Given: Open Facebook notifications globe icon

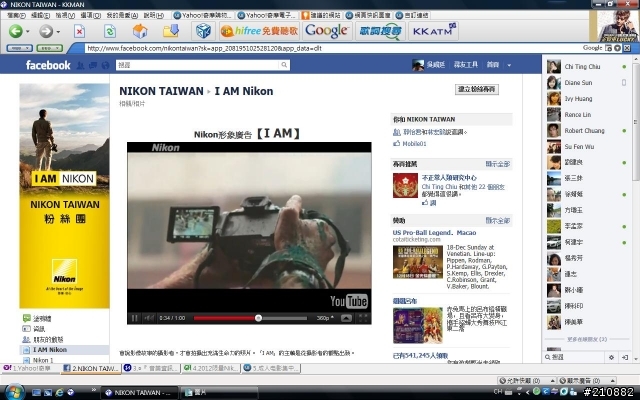Looking at the screenshot, I should pyautogui.click(x=106, y=65).
